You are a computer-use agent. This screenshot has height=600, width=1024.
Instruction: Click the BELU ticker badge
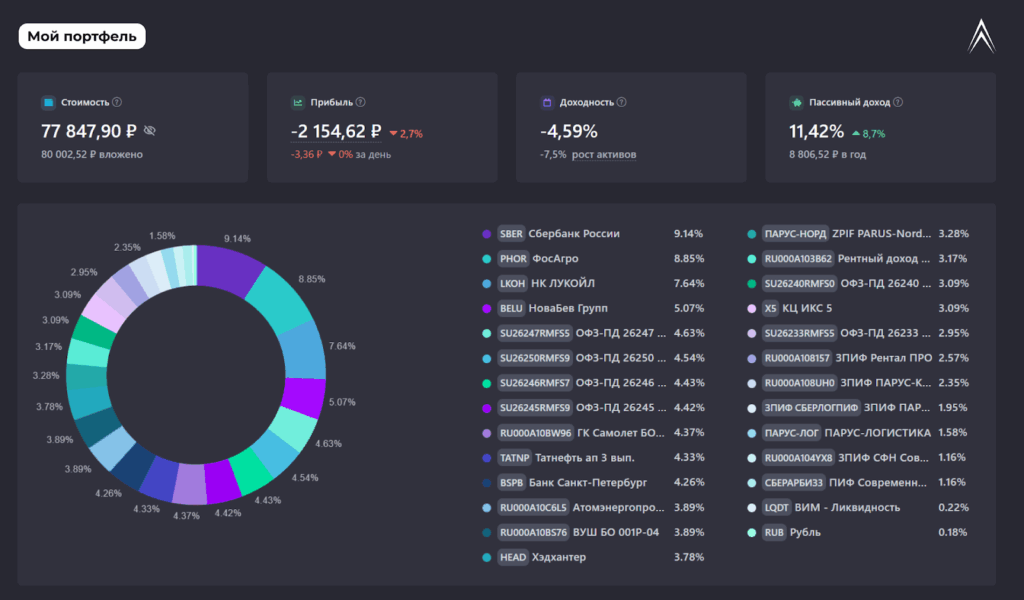coord(511,308)
